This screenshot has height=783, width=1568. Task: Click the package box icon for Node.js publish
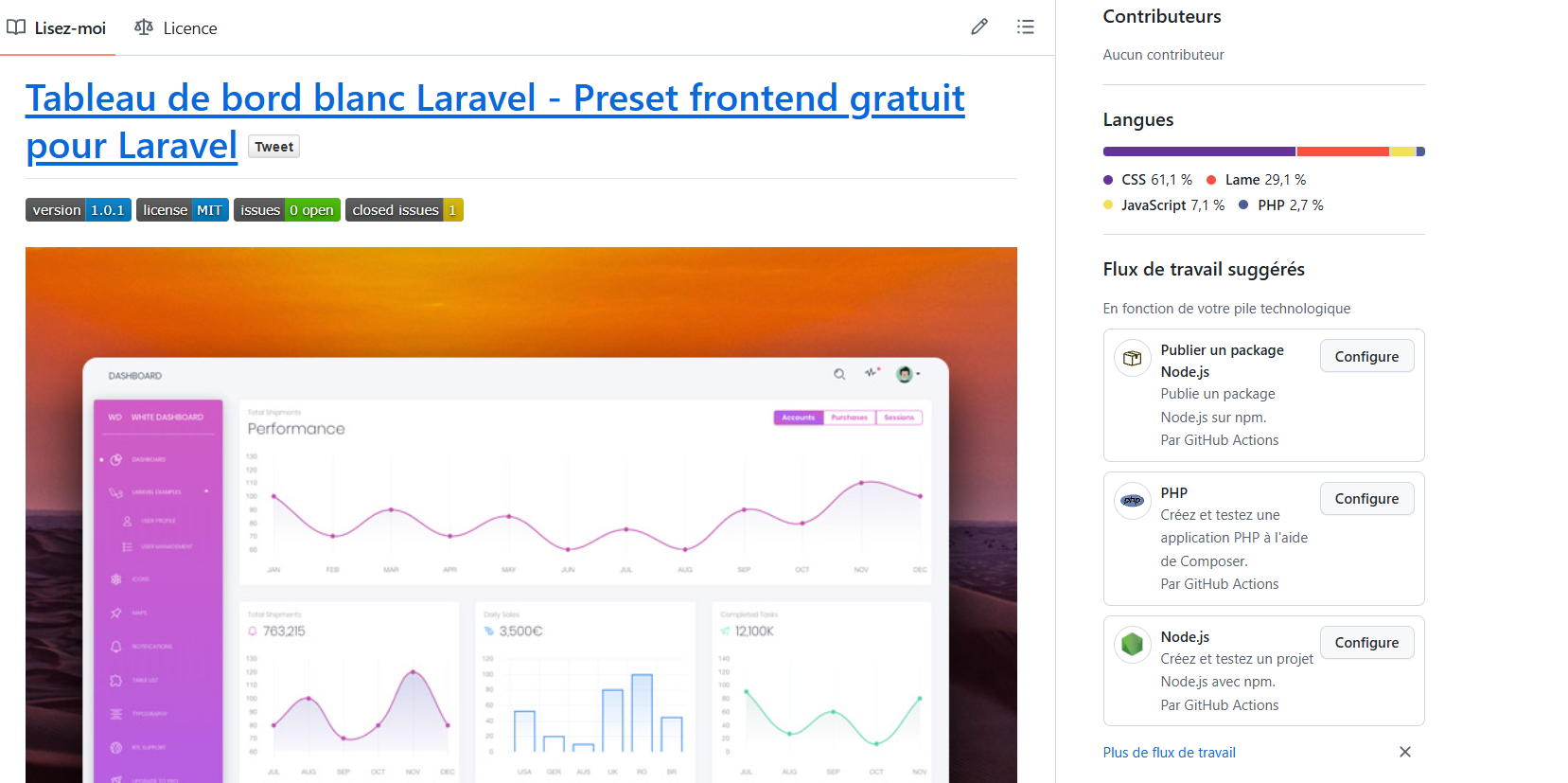(1133, 358)
